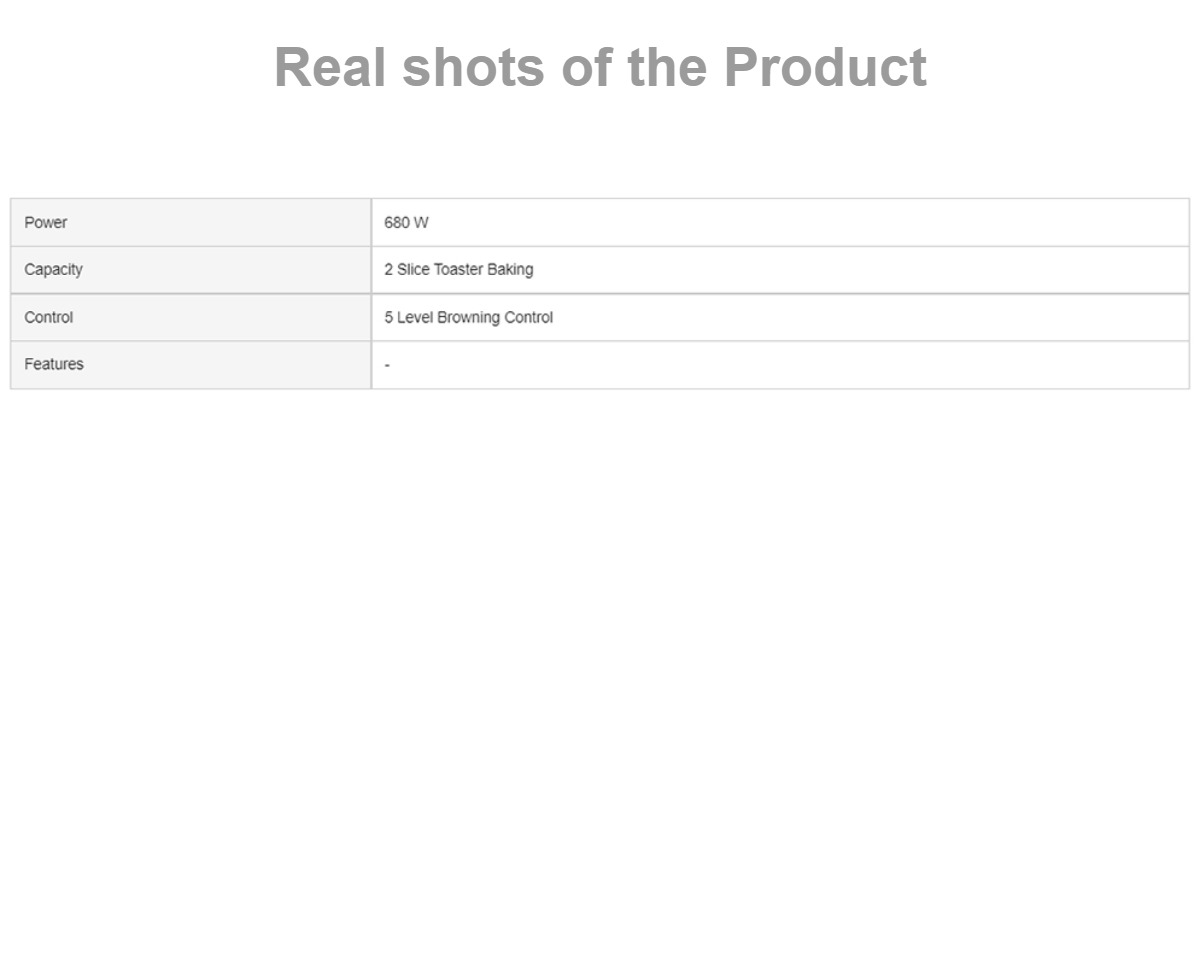Click the word "Level" in the Control value

click(415, 317)
